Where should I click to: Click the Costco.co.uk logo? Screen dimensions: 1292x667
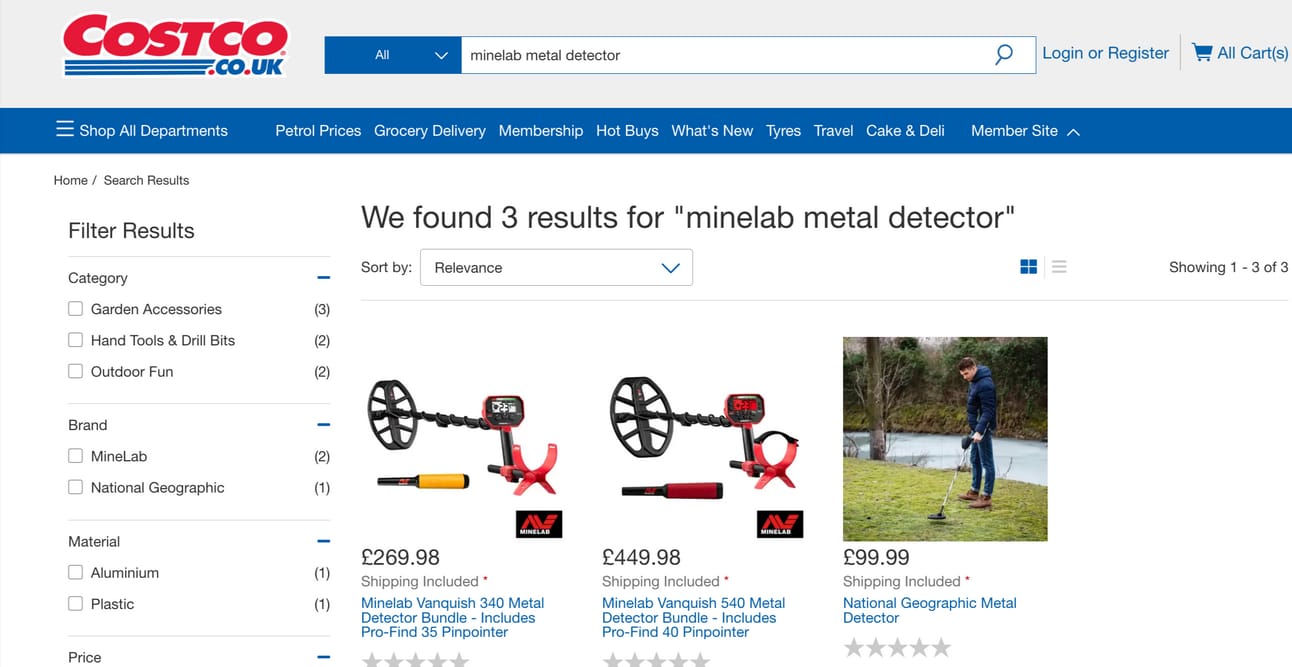pyautogui.click(x=175, y=45)
